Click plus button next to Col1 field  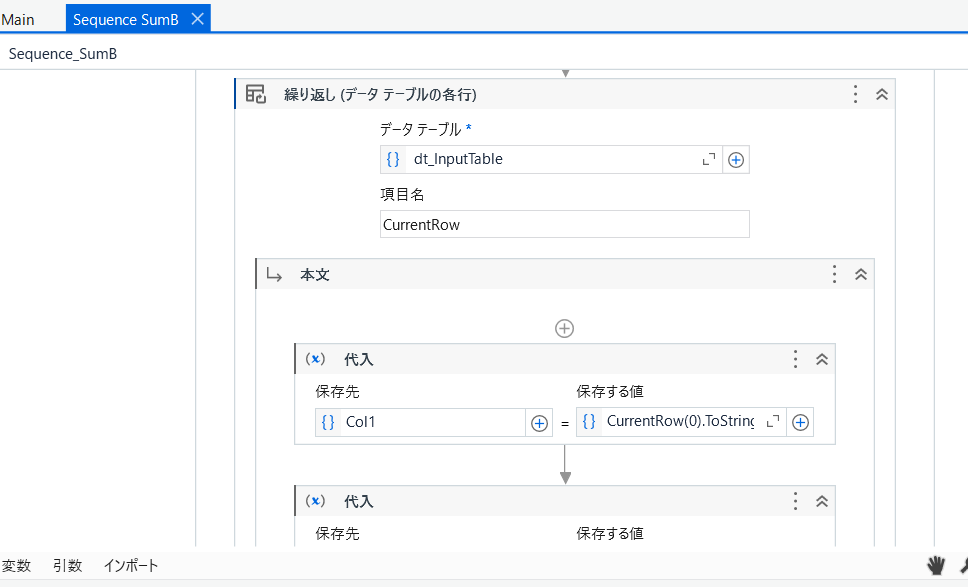click(x=539, y=423)
